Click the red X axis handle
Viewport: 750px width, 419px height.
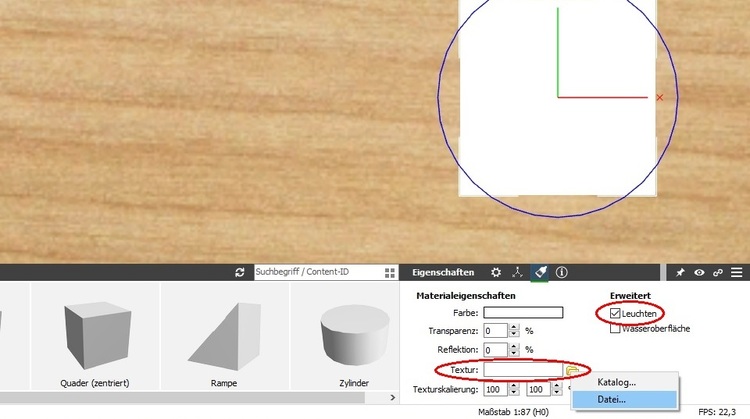(x=660, y=98)
